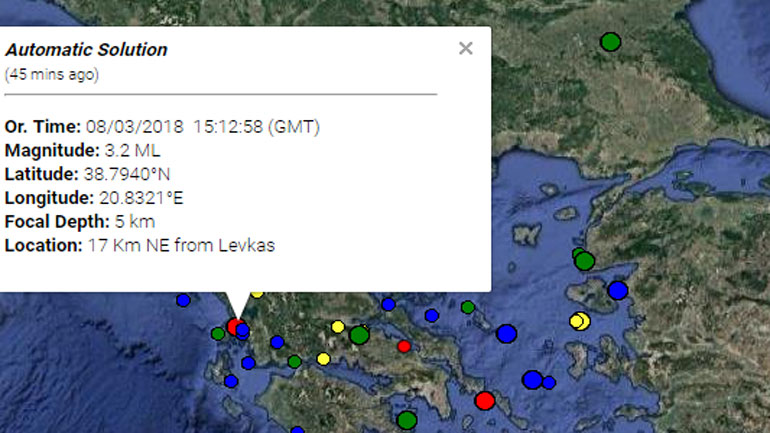
Task: Click the small red marker in central mainland Greece
Action: (404, 347)
